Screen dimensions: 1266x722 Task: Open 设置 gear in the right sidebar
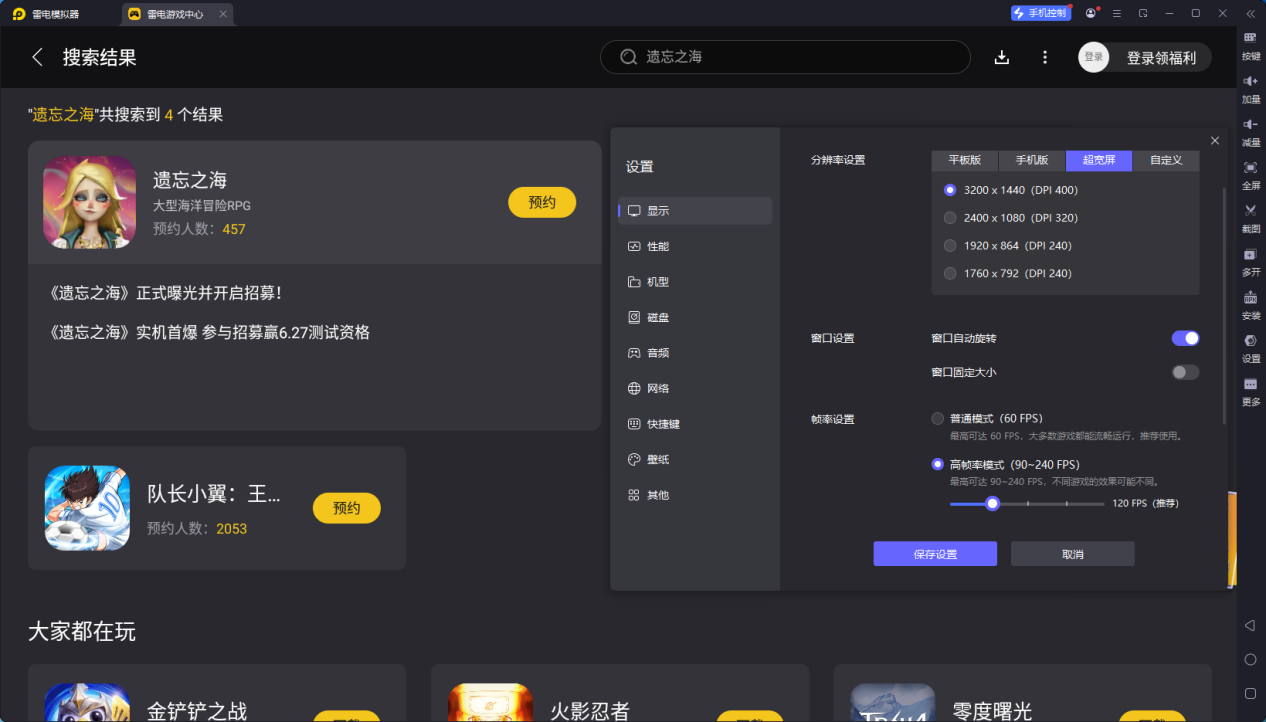[x=1251, y=347]
